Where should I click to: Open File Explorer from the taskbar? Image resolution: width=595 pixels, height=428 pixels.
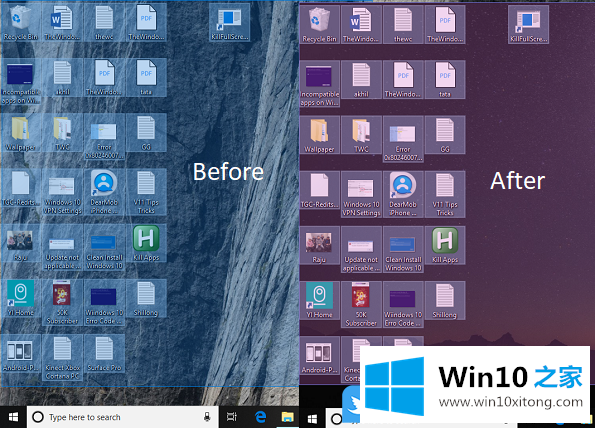288,417
